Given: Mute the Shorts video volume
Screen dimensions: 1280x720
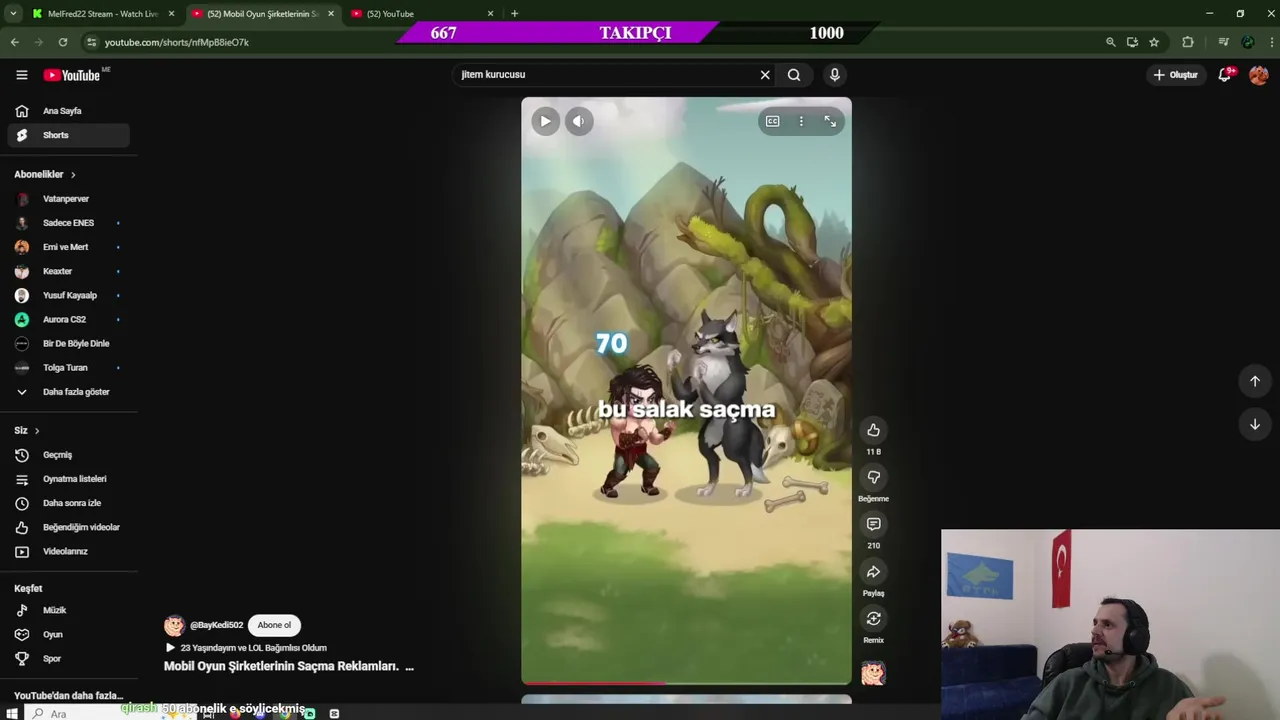Looking at the screenshot, I should coord(578,121).
